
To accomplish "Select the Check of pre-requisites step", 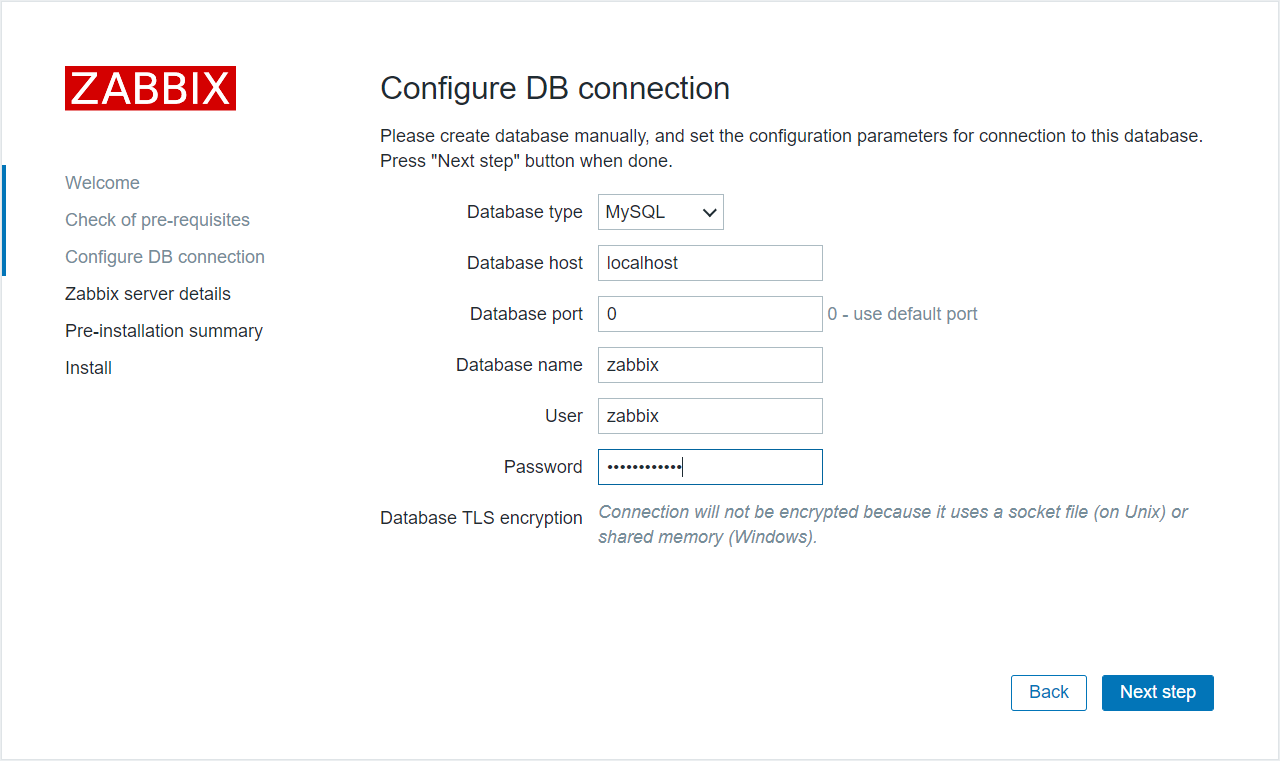I will pyautogui.click(x=157, y=220).
